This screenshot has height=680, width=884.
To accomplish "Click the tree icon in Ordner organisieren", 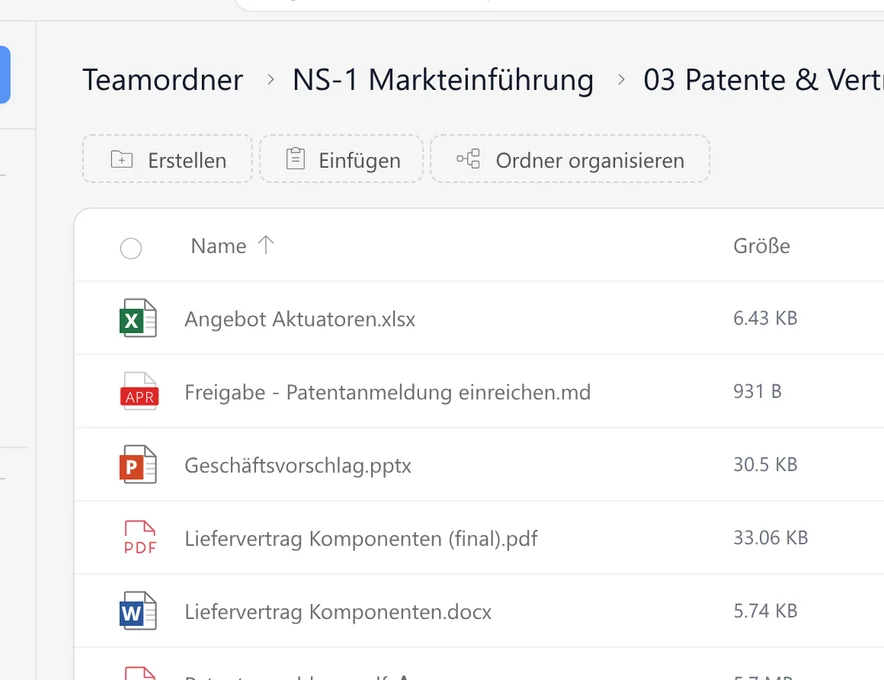I will tap(468, 158).
